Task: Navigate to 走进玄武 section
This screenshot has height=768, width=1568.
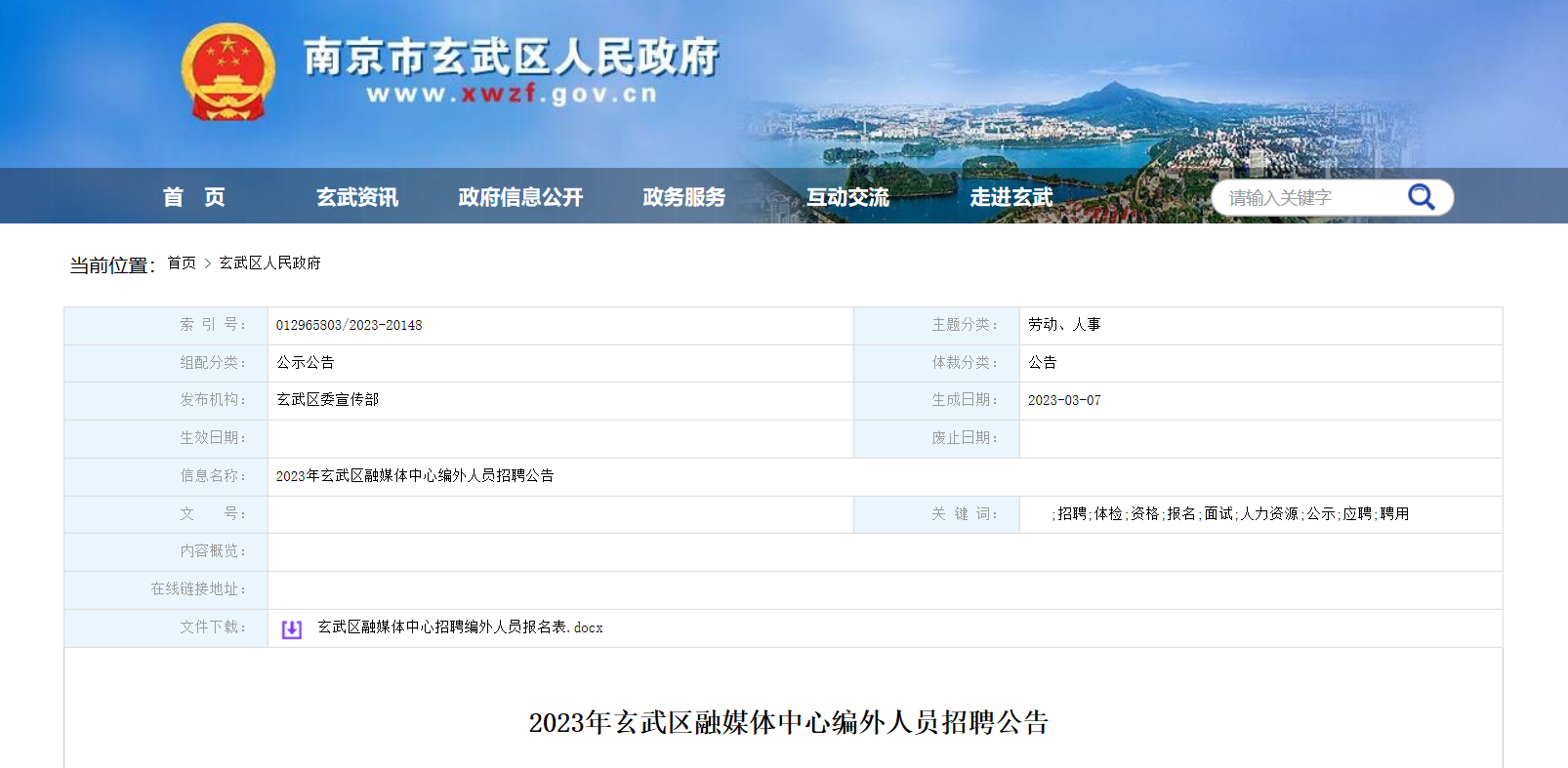Action: [1011, 197]
